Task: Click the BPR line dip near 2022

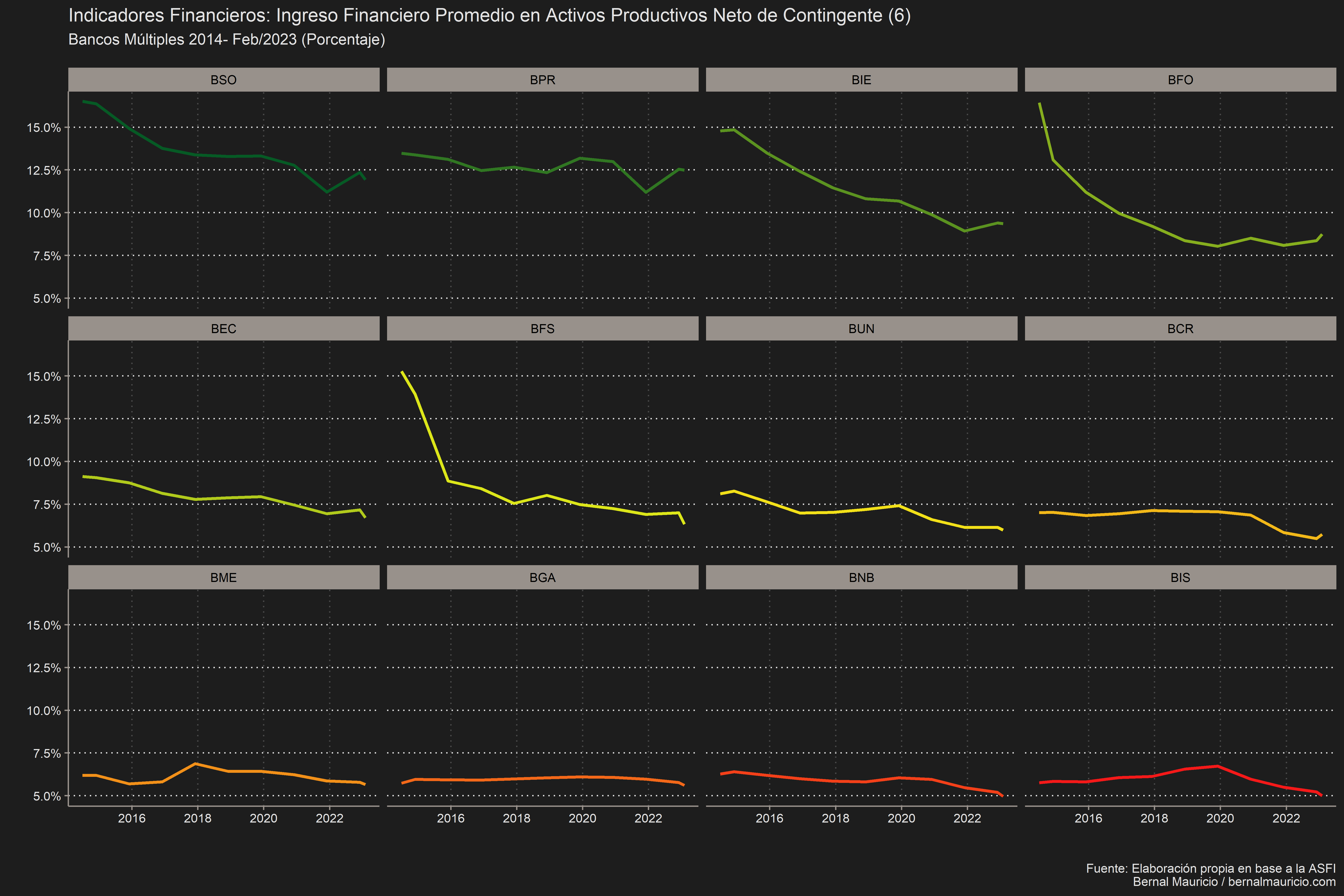Action: [646, 192]
